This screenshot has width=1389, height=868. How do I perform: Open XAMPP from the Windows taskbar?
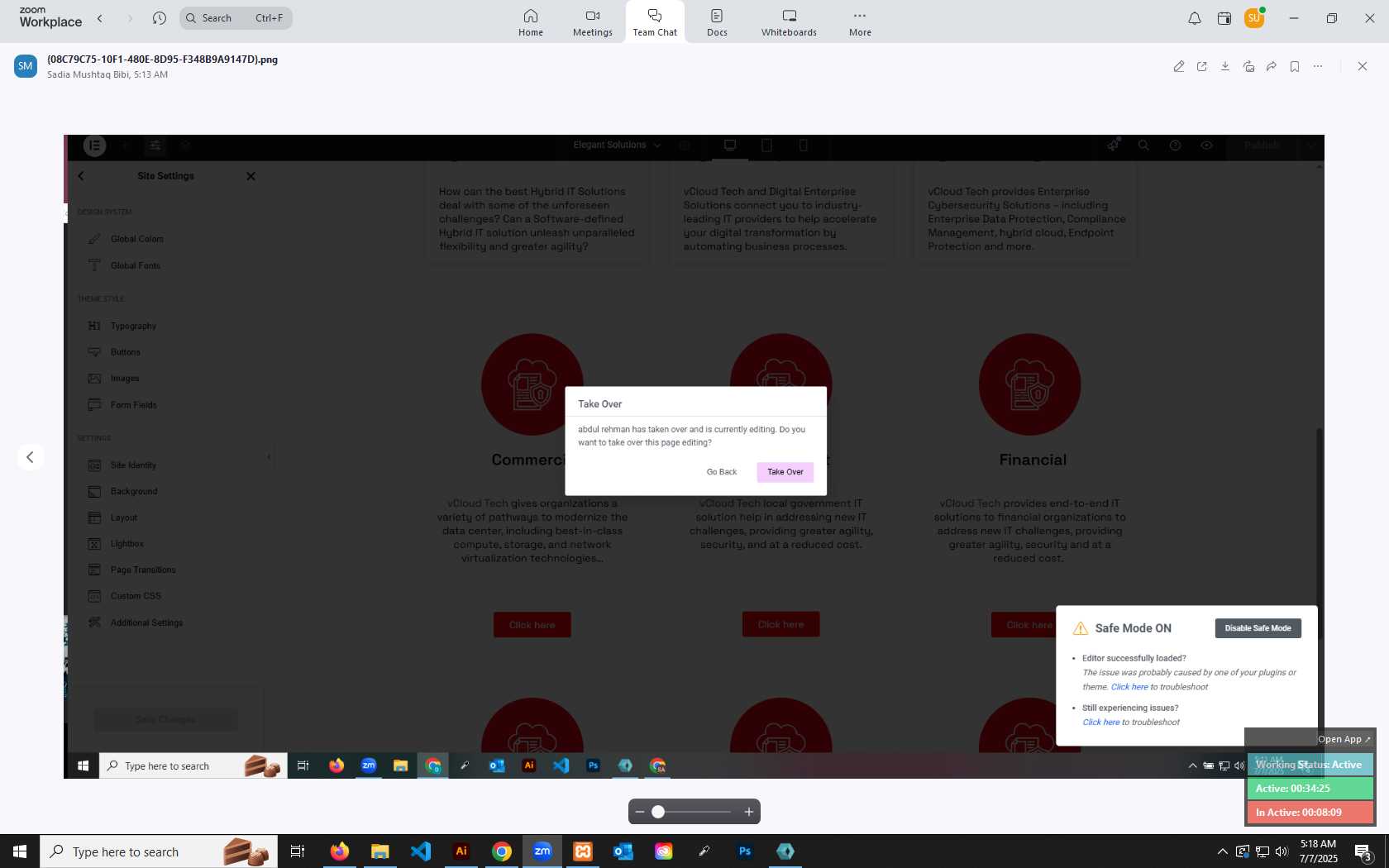pos(583,851)
